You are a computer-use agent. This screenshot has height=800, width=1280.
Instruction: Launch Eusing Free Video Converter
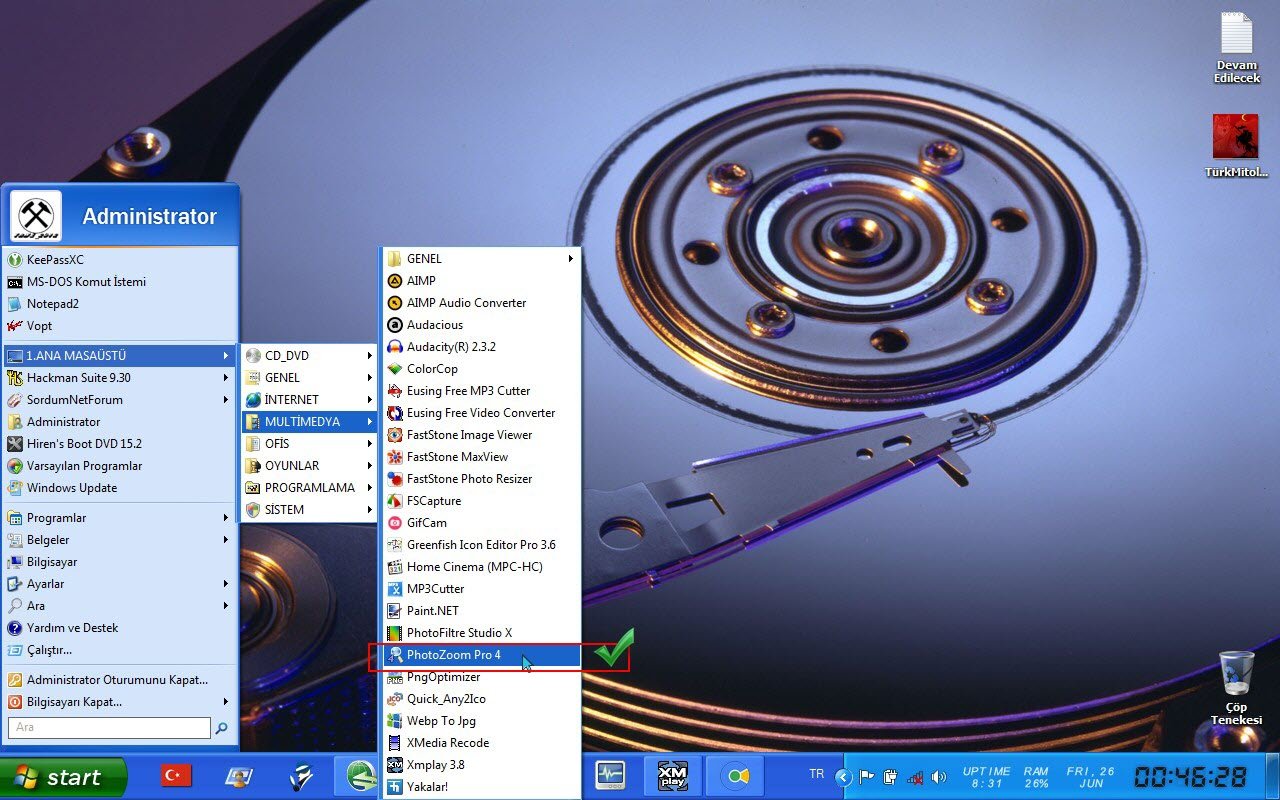coord(481,413)
